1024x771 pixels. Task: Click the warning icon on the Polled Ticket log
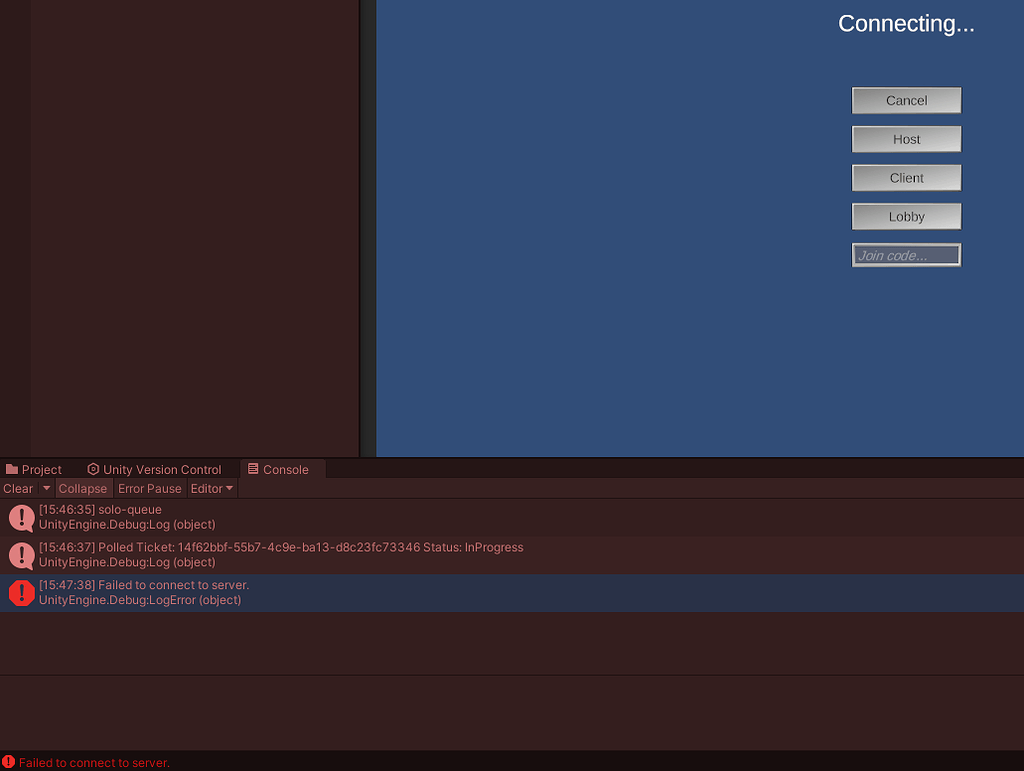(21, 555)
